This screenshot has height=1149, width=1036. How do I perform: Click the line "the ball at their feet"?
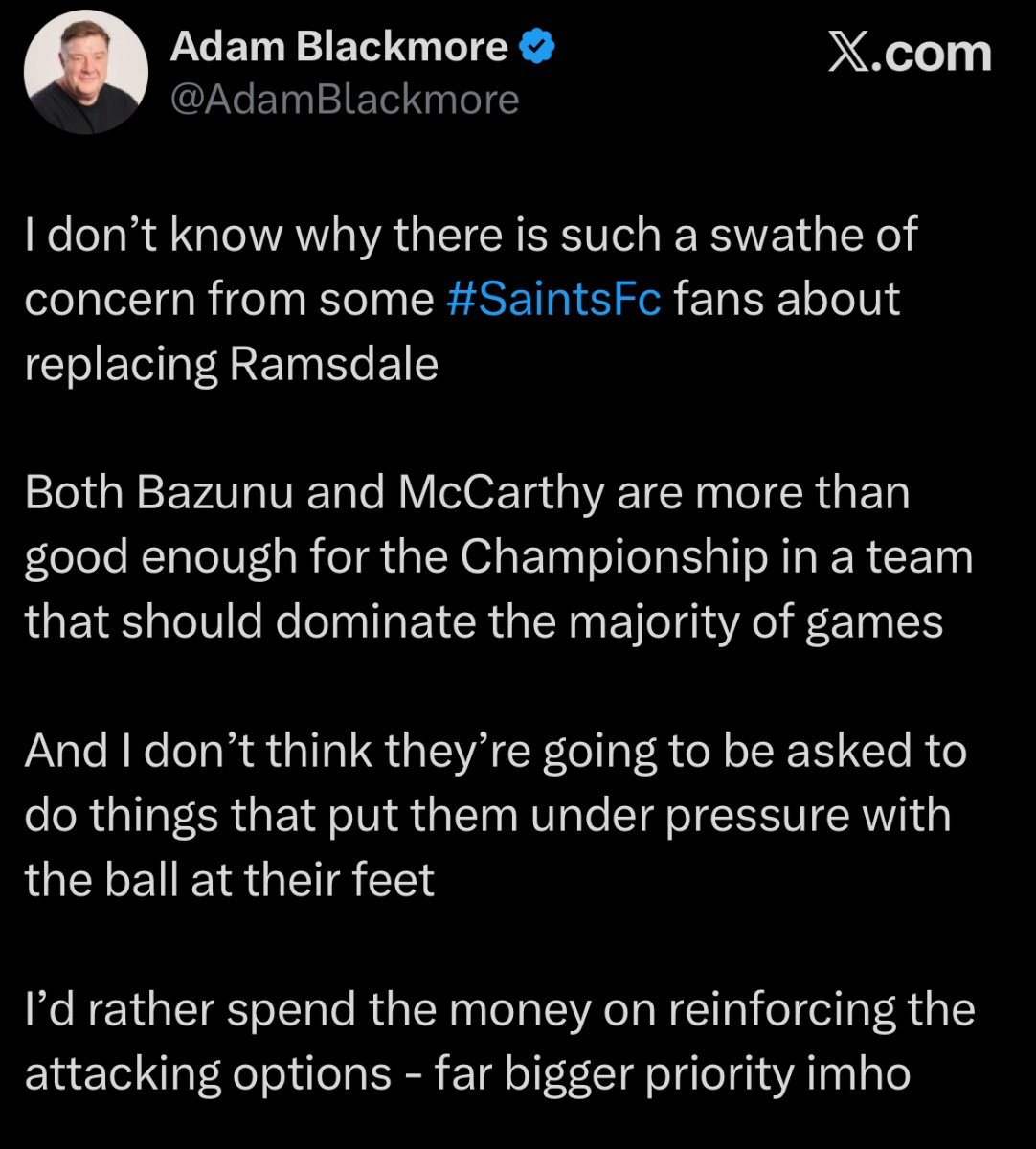230,879
